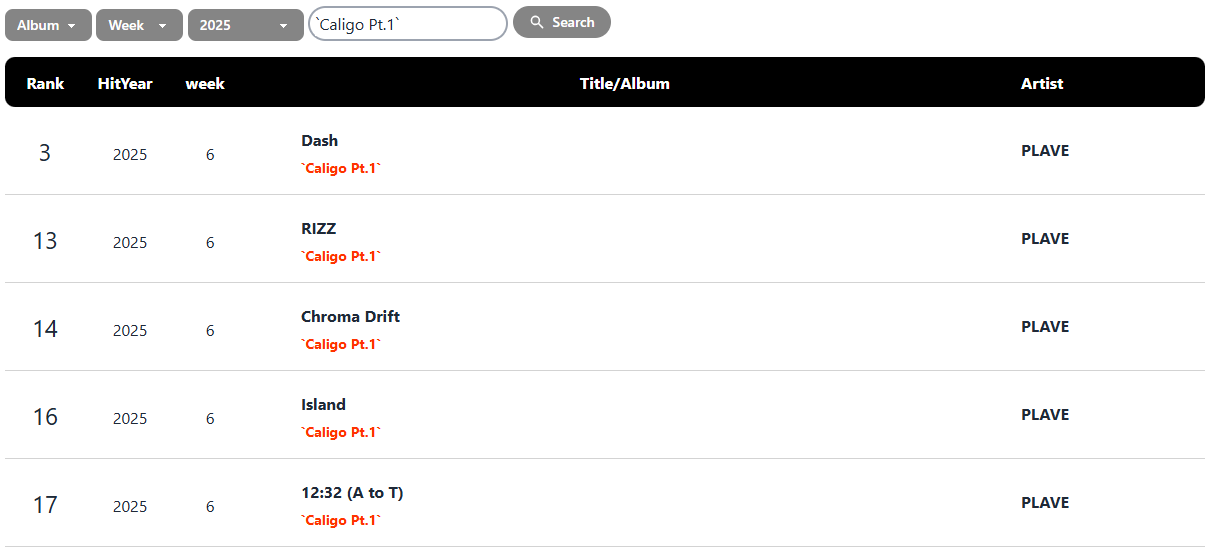The width and height of the screenshot is (1207, 549).
Task: Click the caret arrow on 2025 selector
Action: (284, 26)
